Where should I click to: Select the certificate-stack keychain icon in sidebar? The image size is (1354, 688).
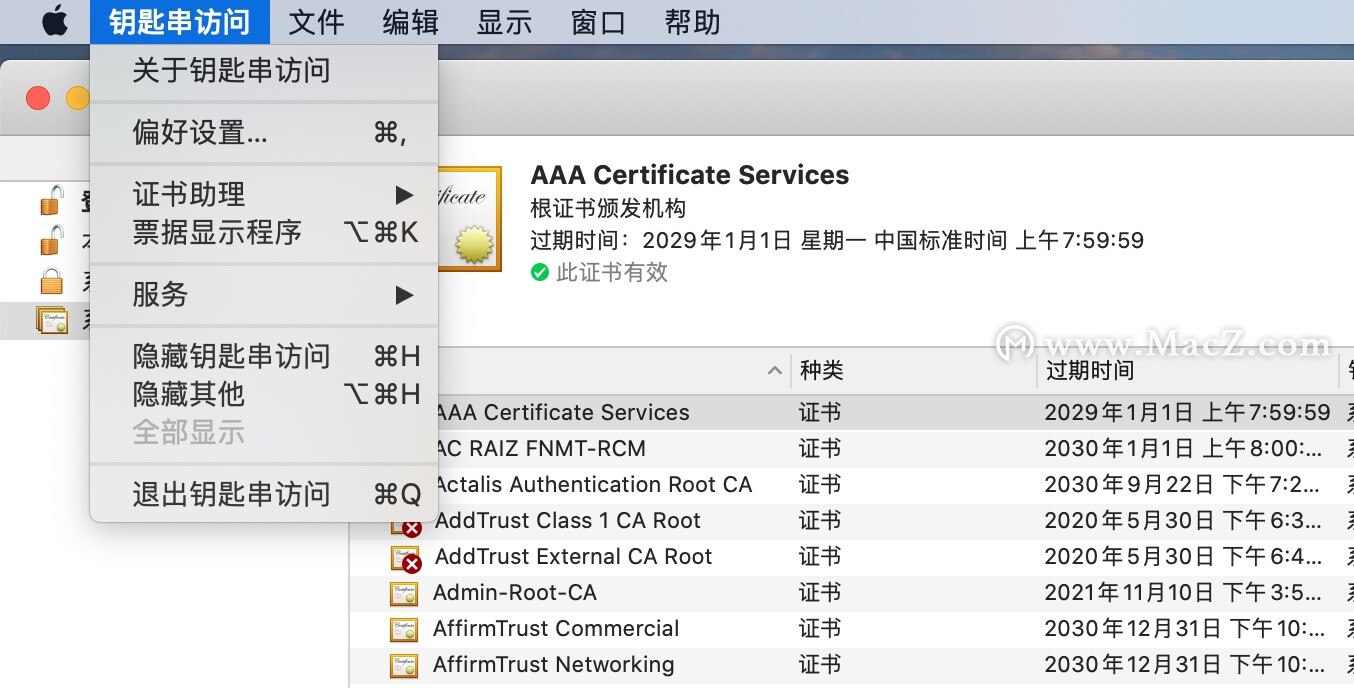click(52, 320)
